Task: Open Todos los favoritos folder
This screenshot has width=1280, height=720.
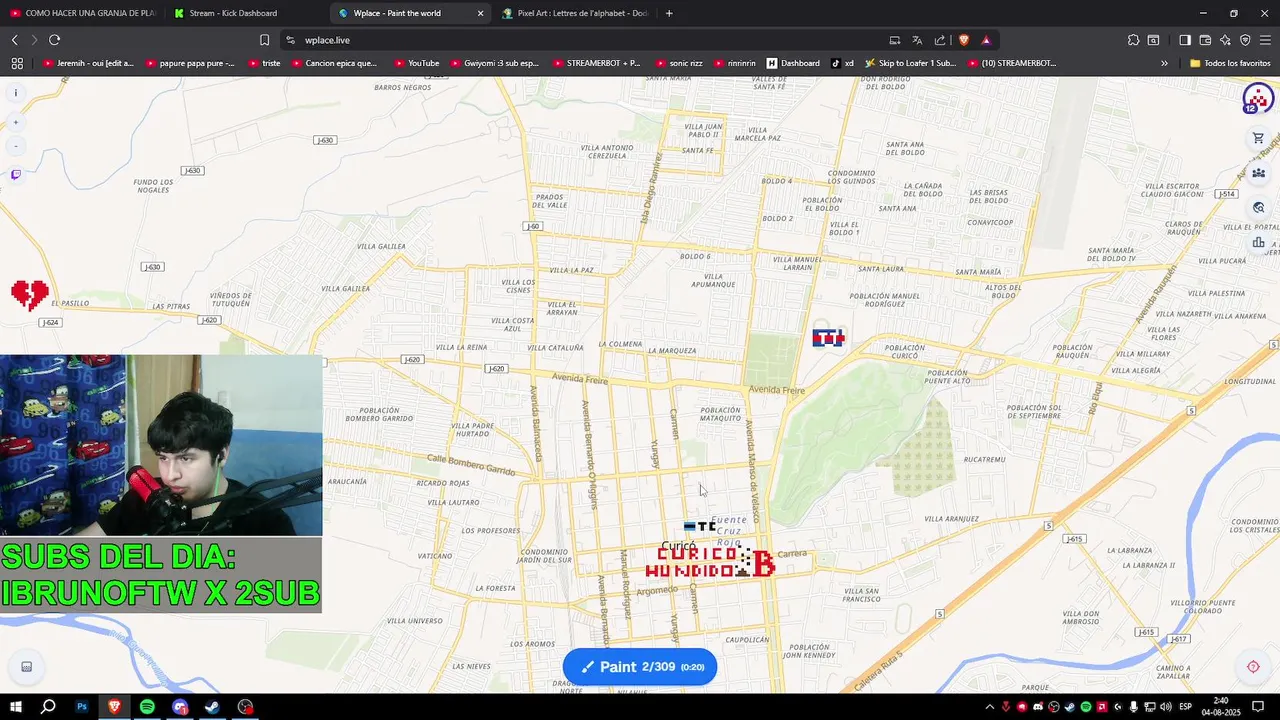Action: (x=1230, y=63)
